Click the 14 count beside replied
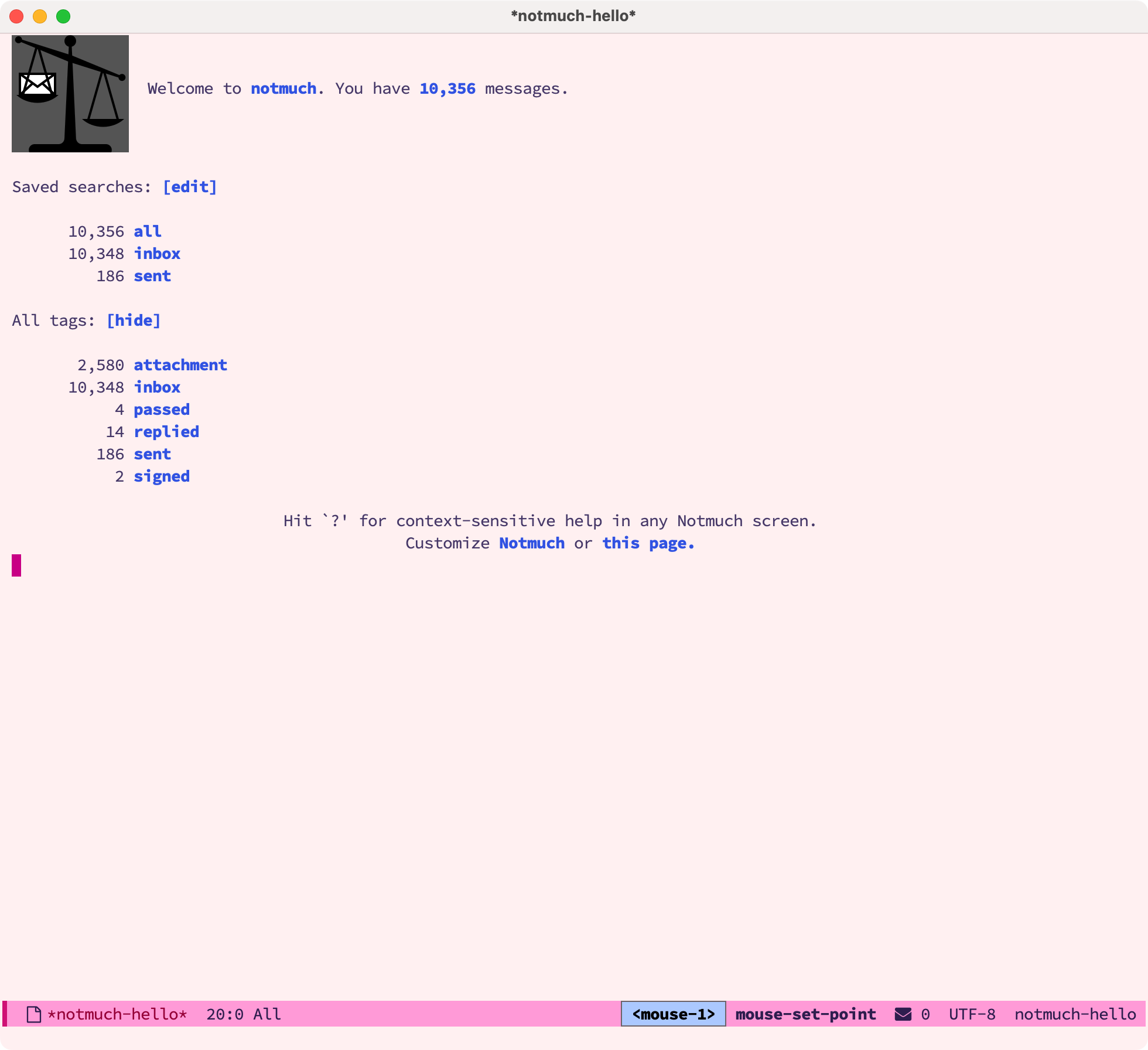Screen dimensions: 1148x1050 pos(115,432)
